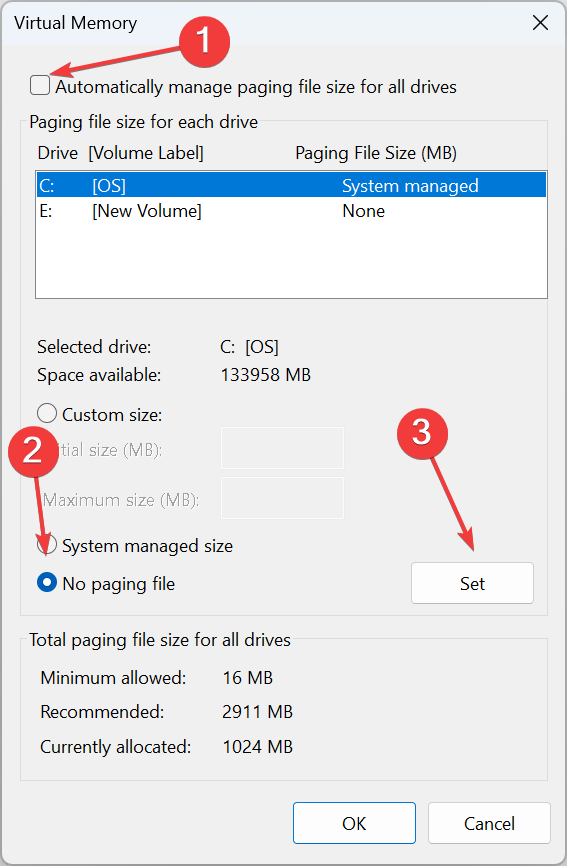
Task: Click the red annotation circle numbered 3
Action: [422, 433]
